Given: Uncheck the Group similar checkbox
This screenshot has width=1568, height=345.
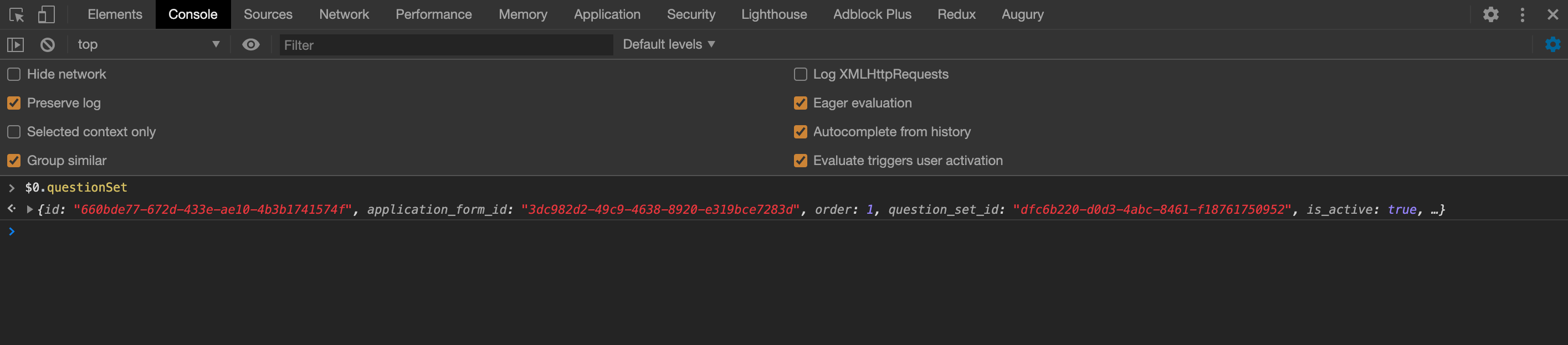Looking at the screenshot, I should [14, 161].
